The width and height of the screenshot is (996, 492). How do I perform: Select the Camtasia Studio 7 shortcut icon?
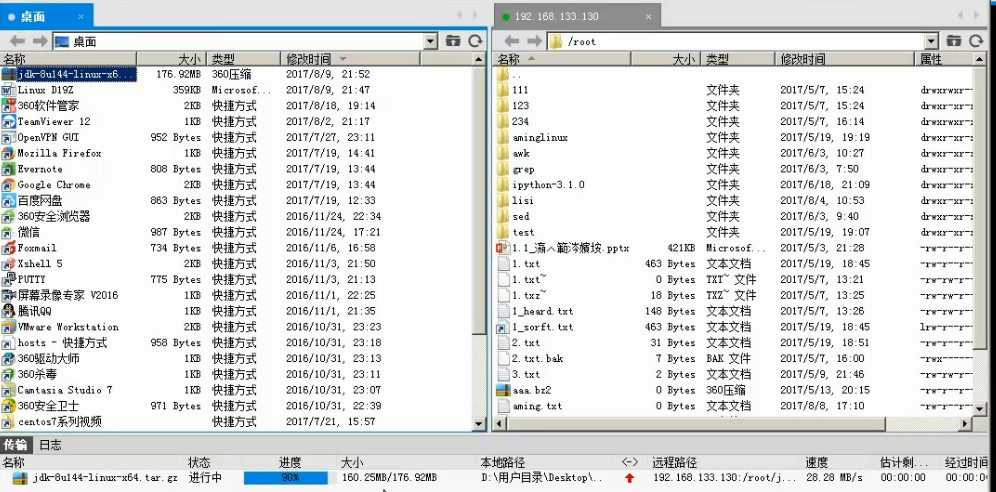coord(8,390)
